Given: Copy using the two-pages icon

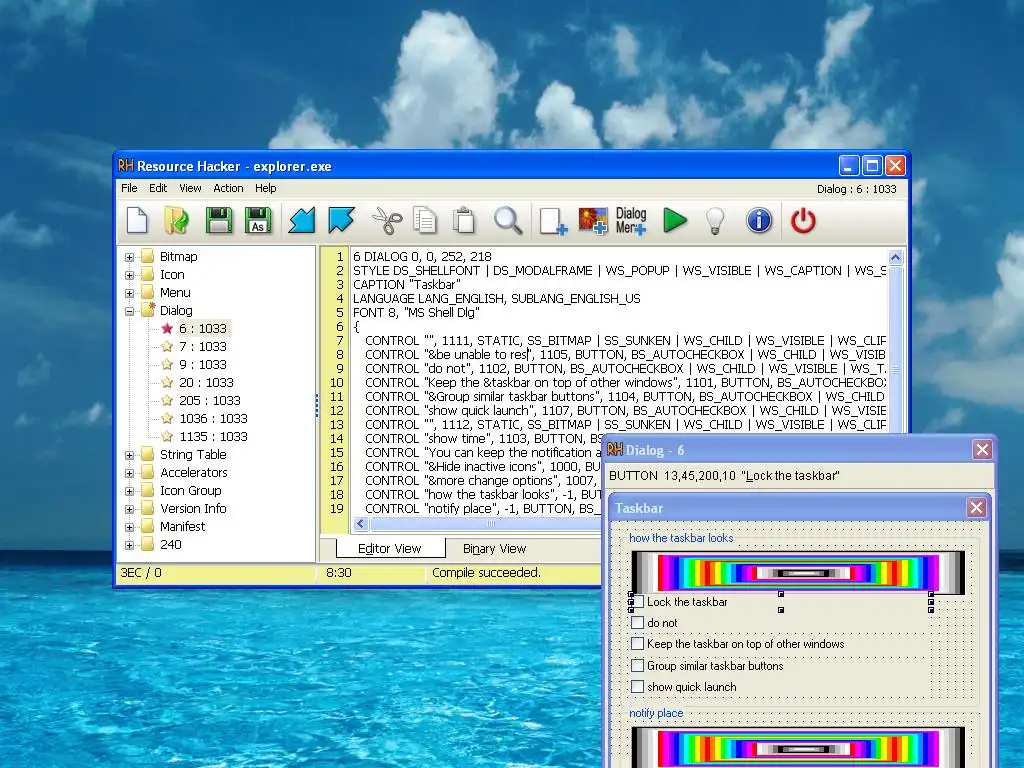Looking at the screenshot, I should coord(425,220).
